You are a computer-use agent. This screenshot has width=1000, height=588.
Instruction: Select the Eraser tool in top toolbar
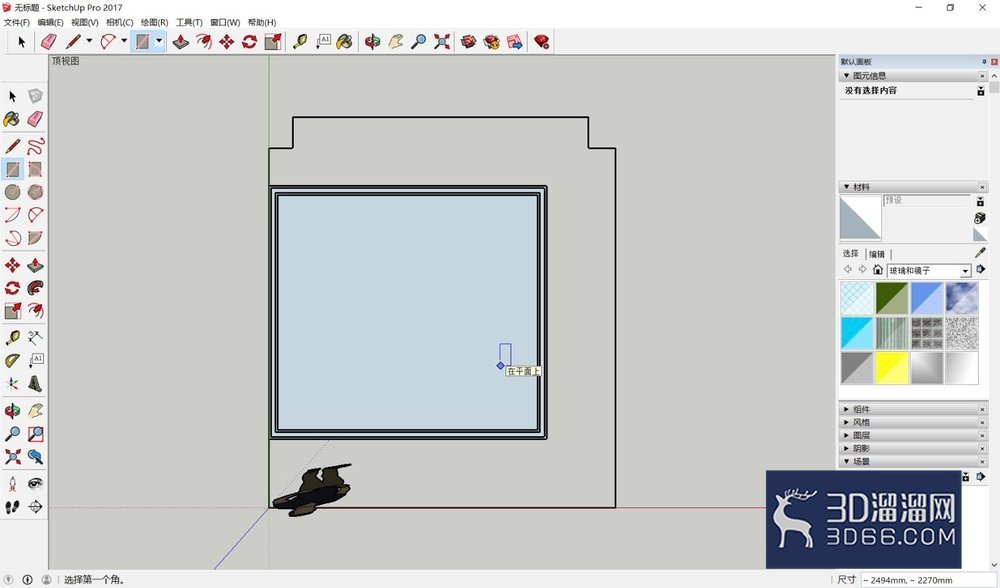48,42
